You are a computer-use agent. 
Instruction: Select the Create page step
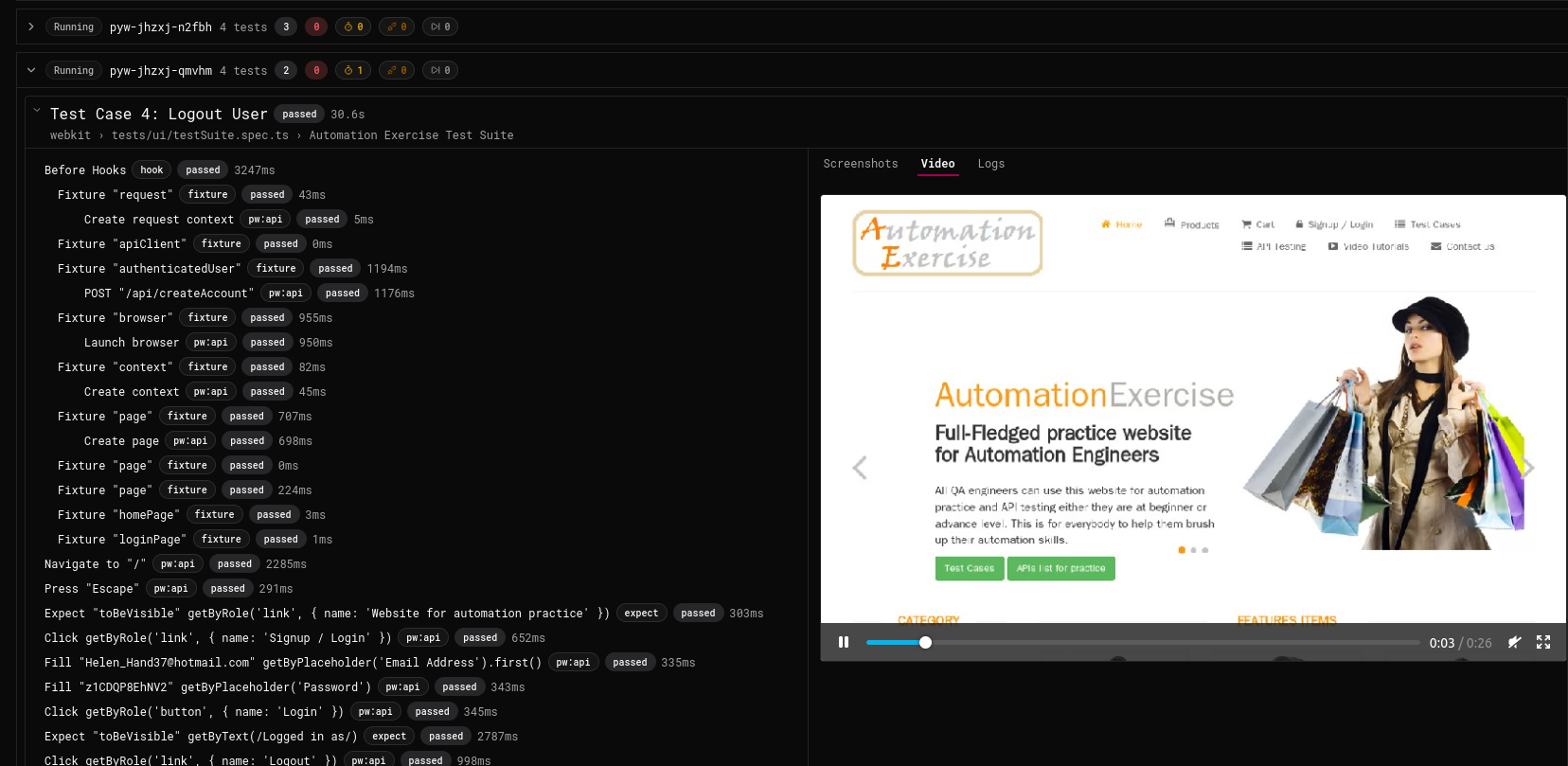[x=198, y=441]
